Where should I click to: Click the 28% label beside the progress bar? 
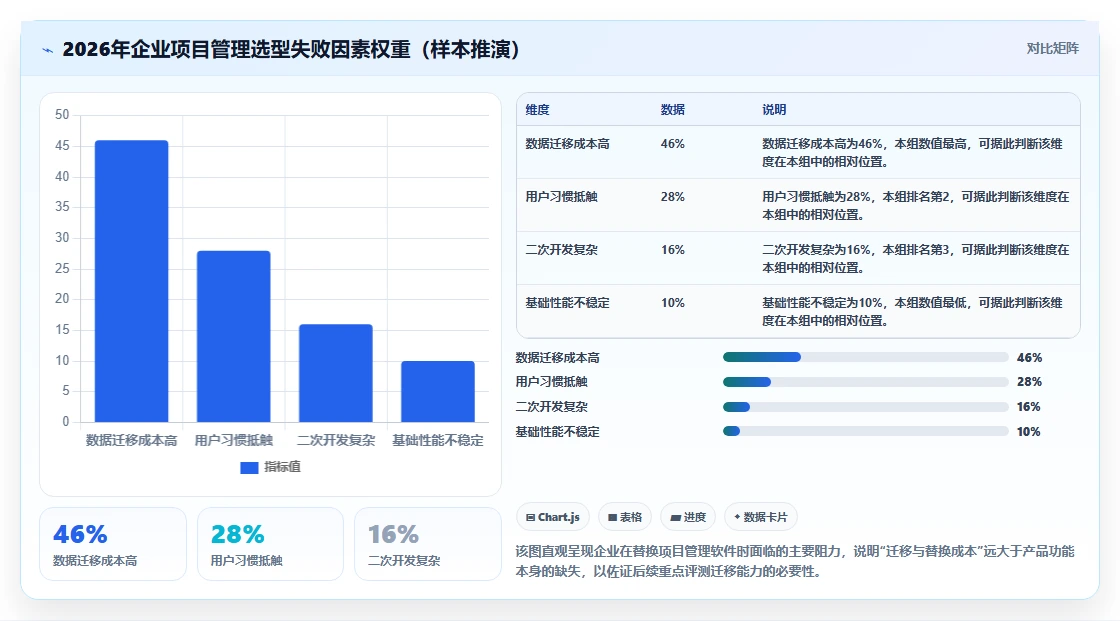[1029, 382]
